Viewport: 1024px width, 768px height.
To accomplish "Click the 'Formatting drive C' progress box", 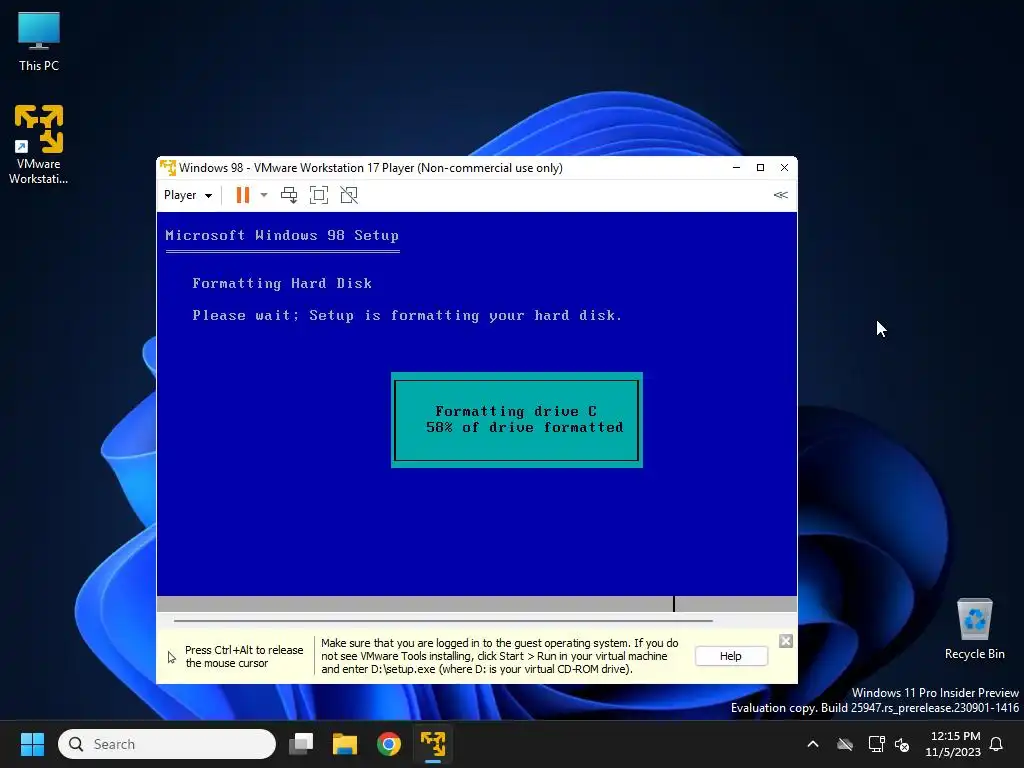I will tap(517, 420).
